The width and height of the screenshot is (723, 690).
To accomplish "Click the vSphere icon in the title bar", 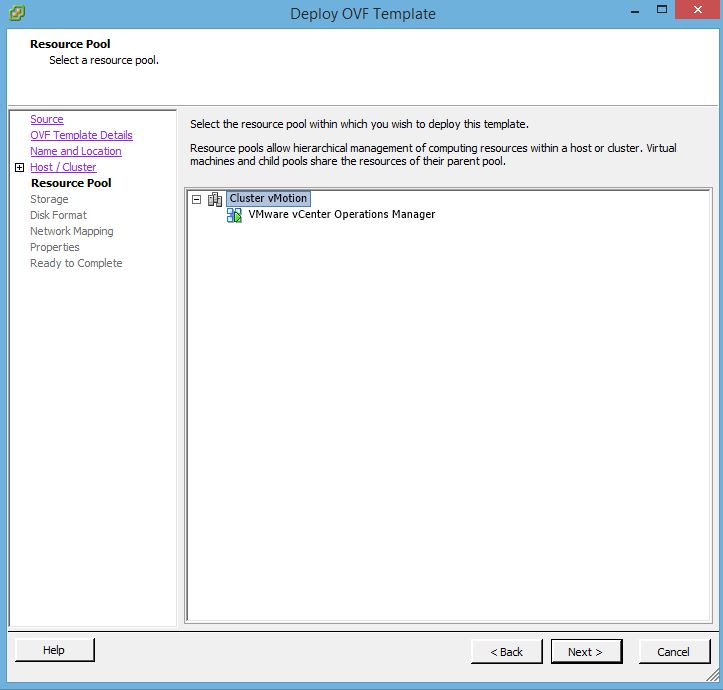I will (x=17, y=13).
